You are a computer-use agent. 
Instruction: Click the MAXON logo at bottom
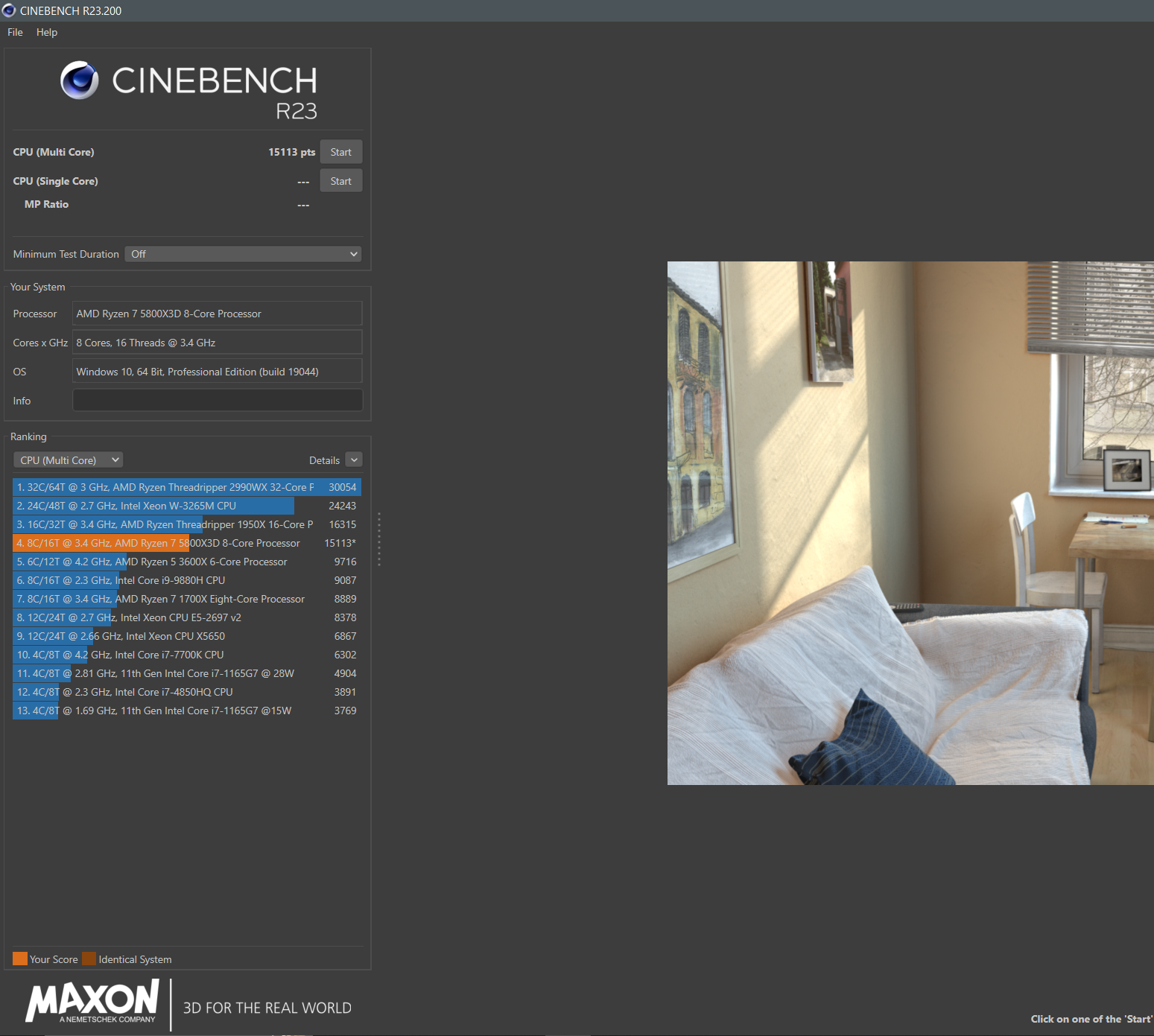point(92,1002)
